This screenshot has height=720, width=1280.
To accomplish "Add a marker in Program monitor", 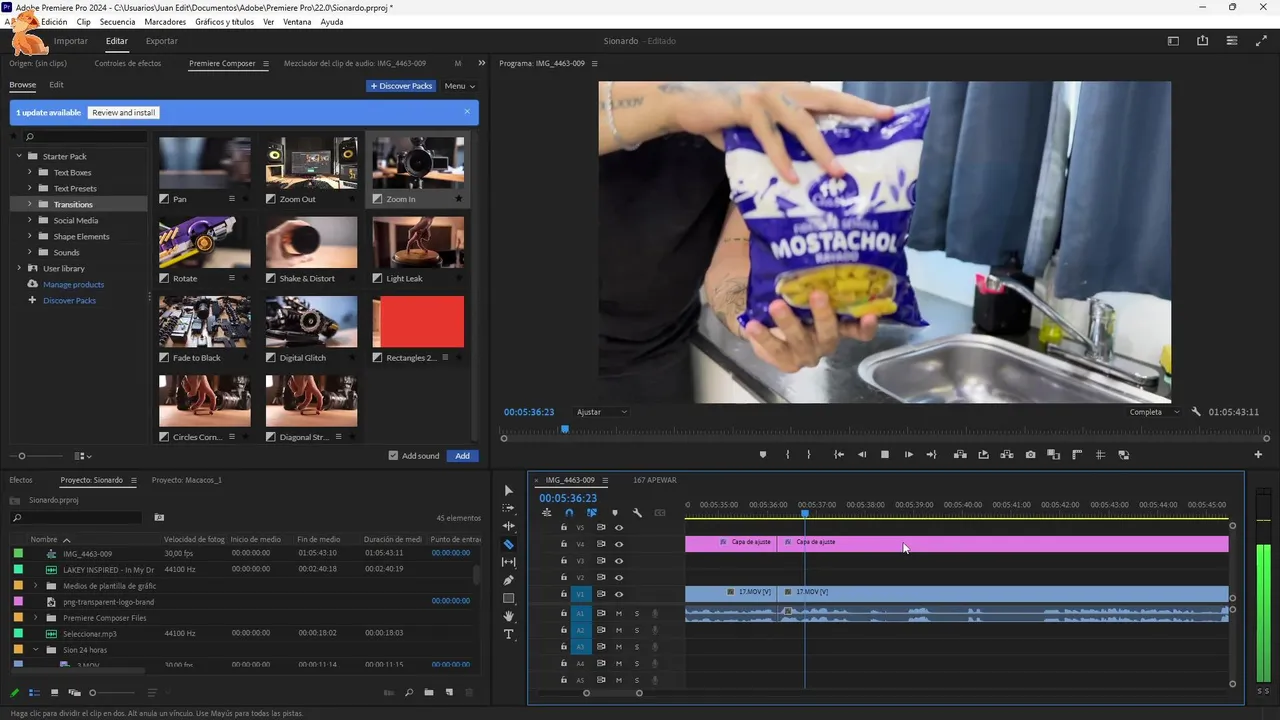I will 763,455.
